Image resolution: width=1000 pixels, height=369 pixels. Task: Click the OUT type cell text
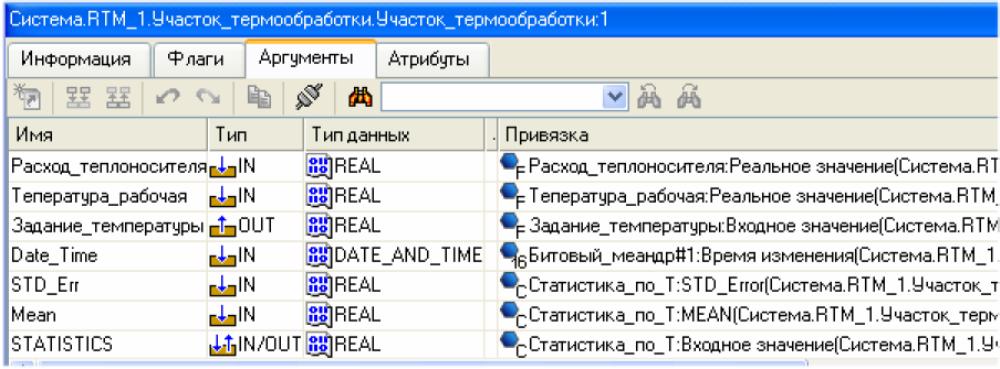pos(256,226)
